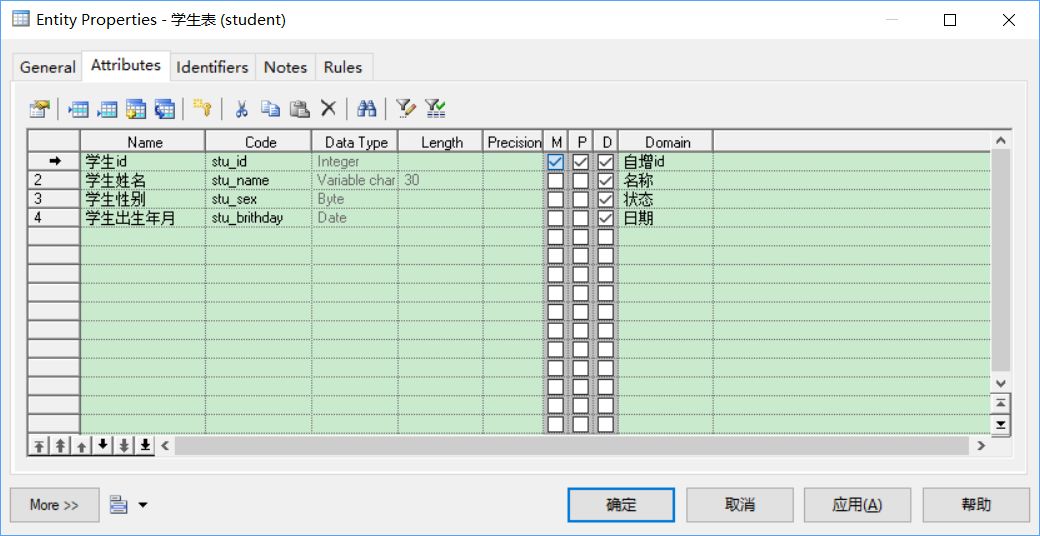Select the 学生性别 name cell
This screenshot has width=1040, height=536.
pos(143,199)
